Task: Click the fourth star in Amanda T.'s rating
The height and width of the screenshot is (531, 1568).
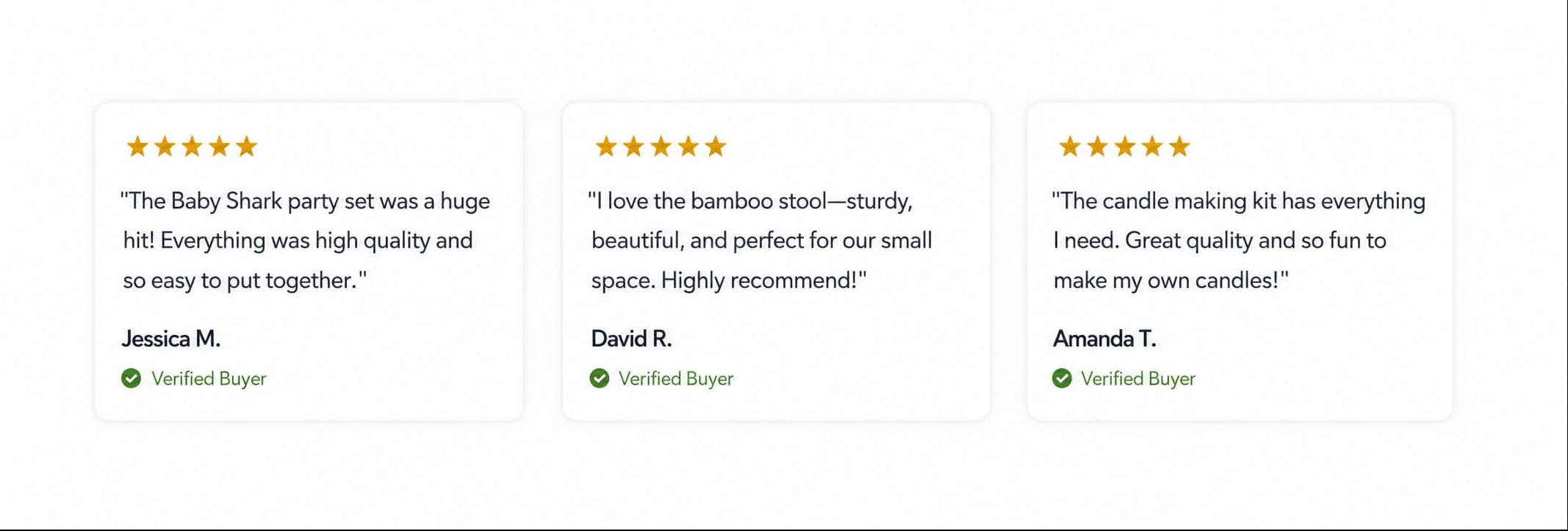Action: [x=1152, y=146]
